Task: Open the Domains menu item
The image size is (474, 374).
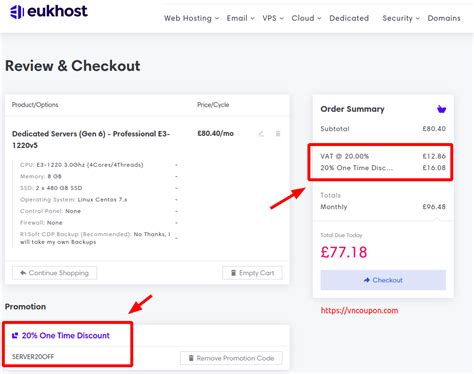Action: (444, 18)
